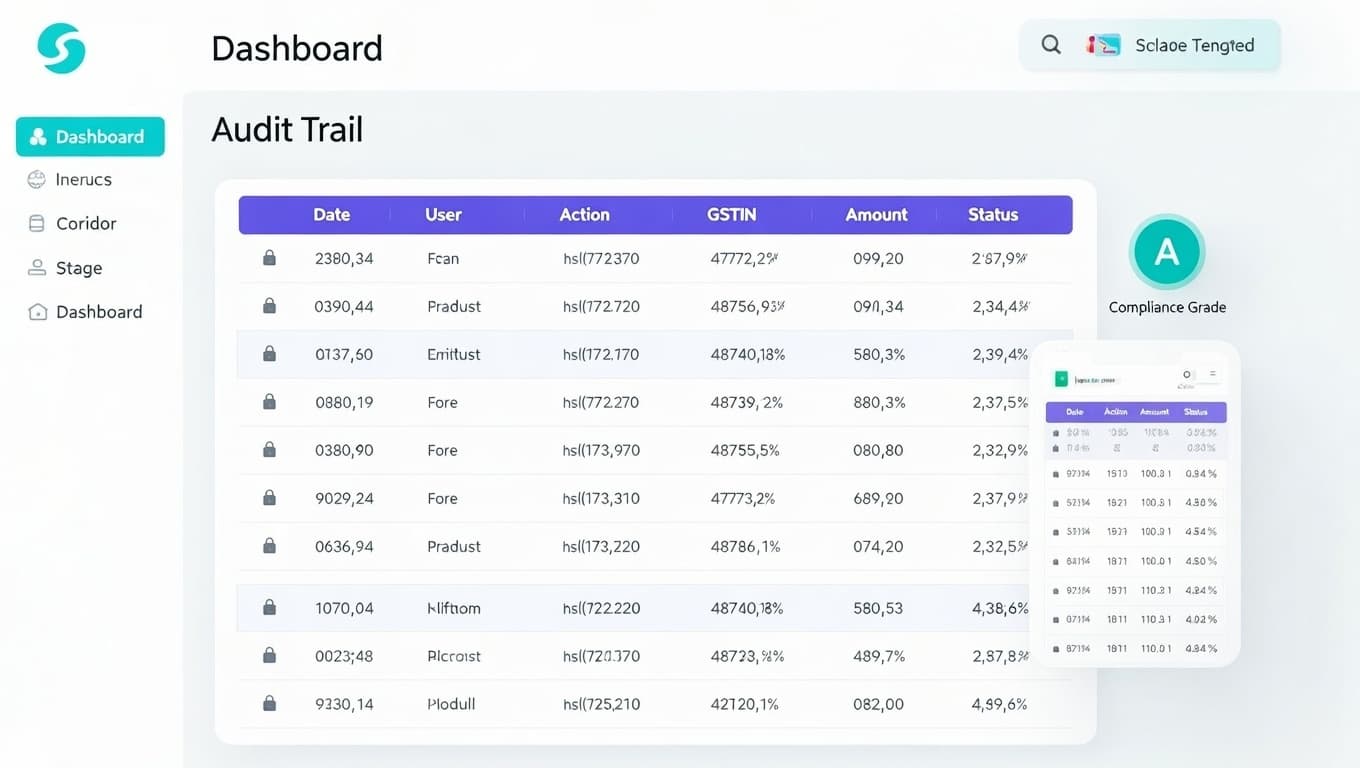Sort the table by the Date column header

[331, 215]
